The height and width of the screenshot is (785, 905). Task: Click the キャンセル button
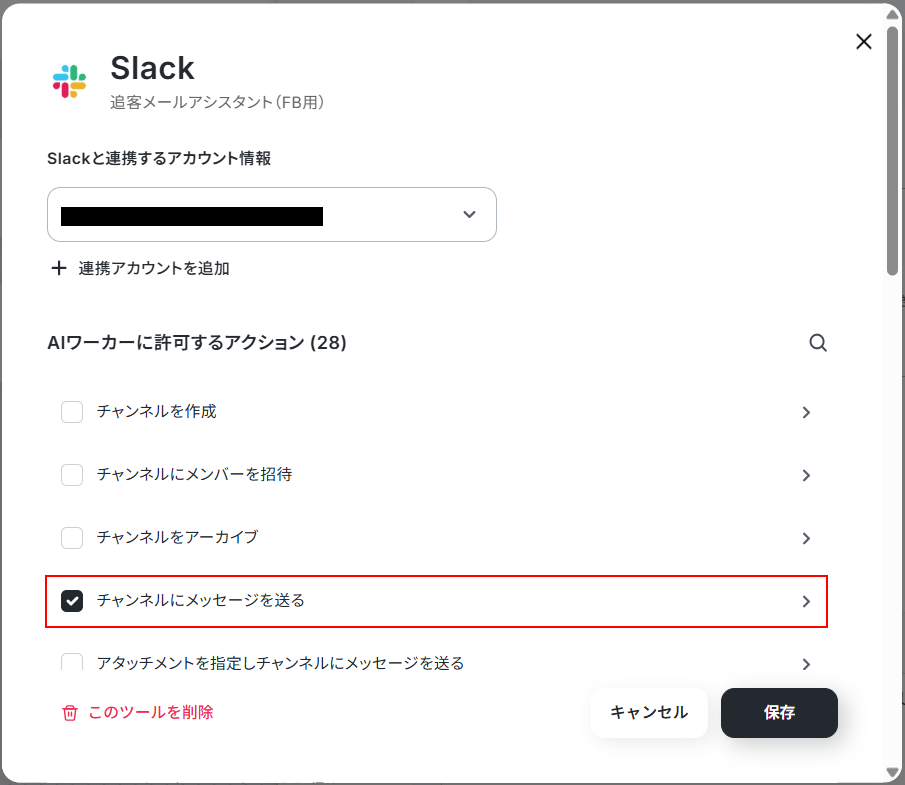coord(649,712)
